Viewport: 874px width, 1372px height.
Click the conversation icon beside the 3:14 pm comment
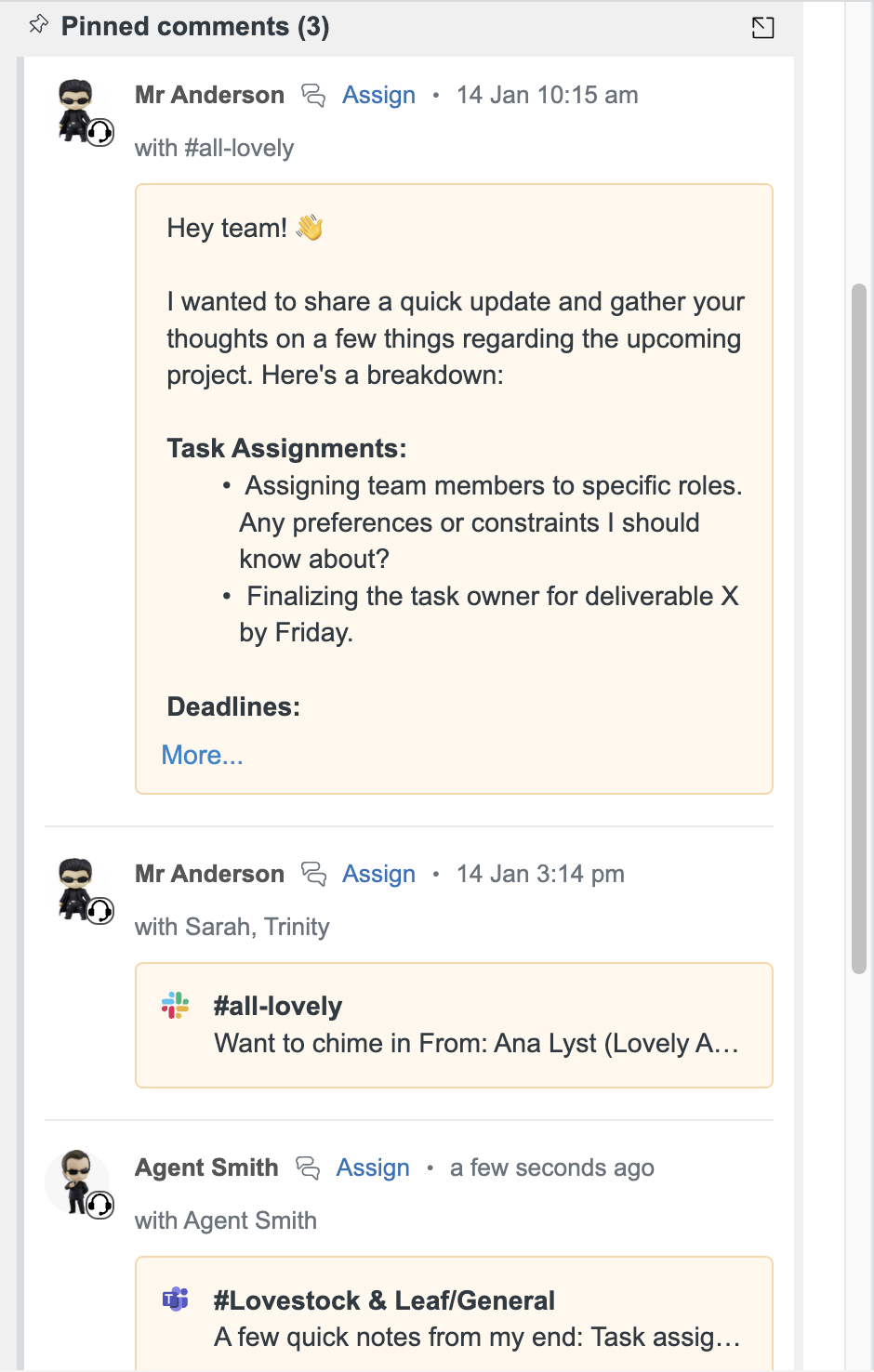pyautogui.click(x=313, y=874)
